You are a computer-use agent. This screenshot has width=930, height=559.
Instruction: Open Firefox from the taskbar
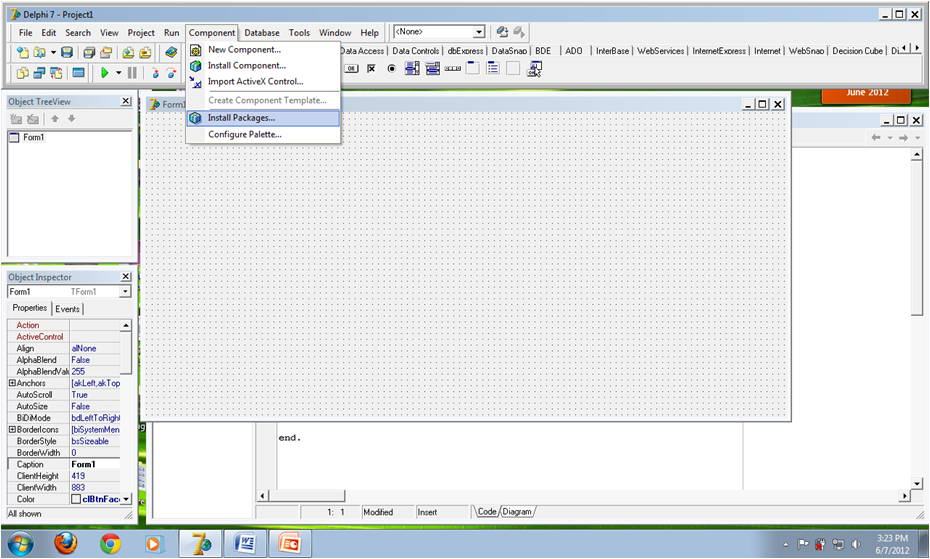click(x=65, y=543)
